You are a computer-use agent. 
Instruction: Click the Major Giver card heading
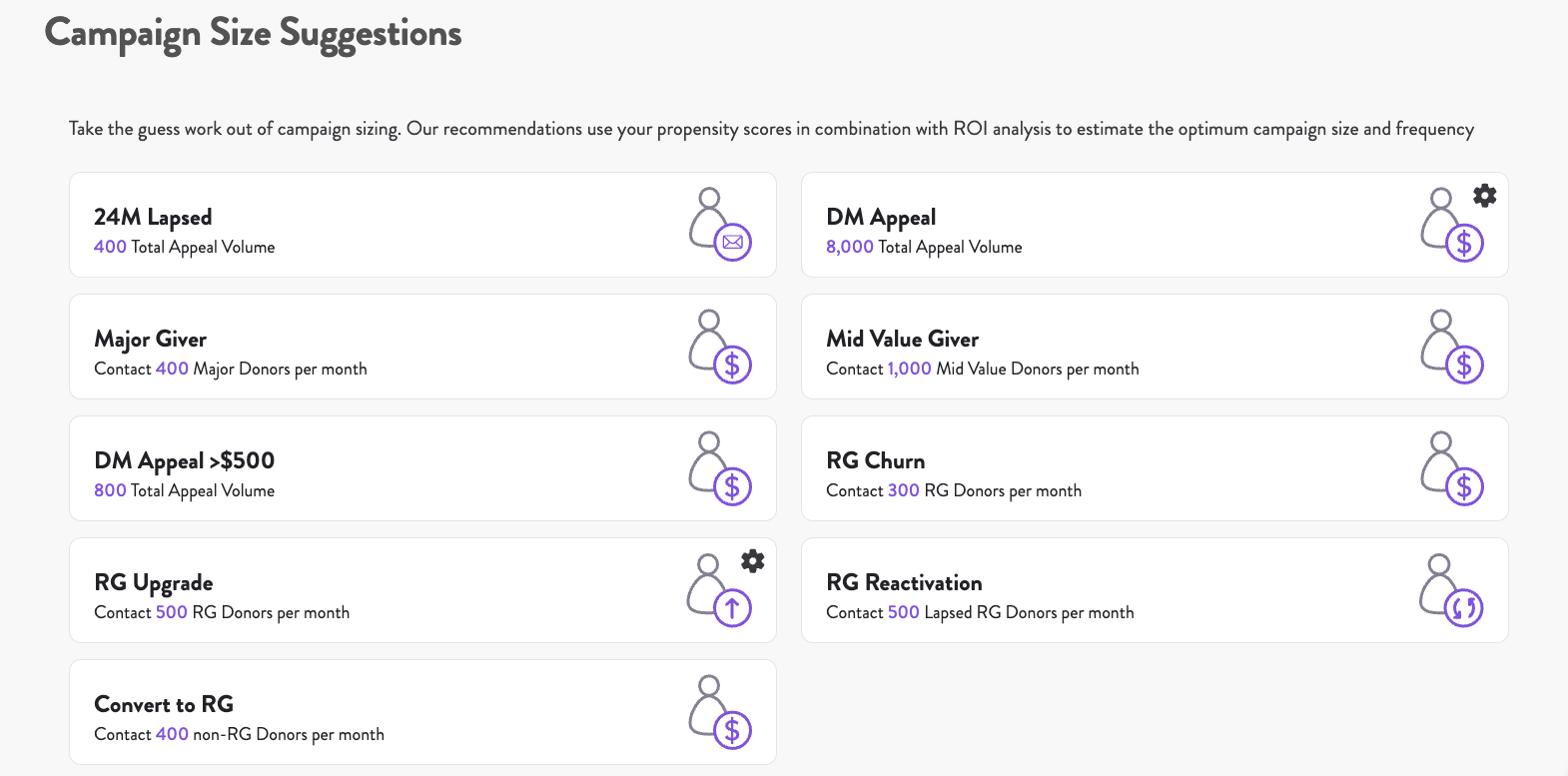(151, 340)
